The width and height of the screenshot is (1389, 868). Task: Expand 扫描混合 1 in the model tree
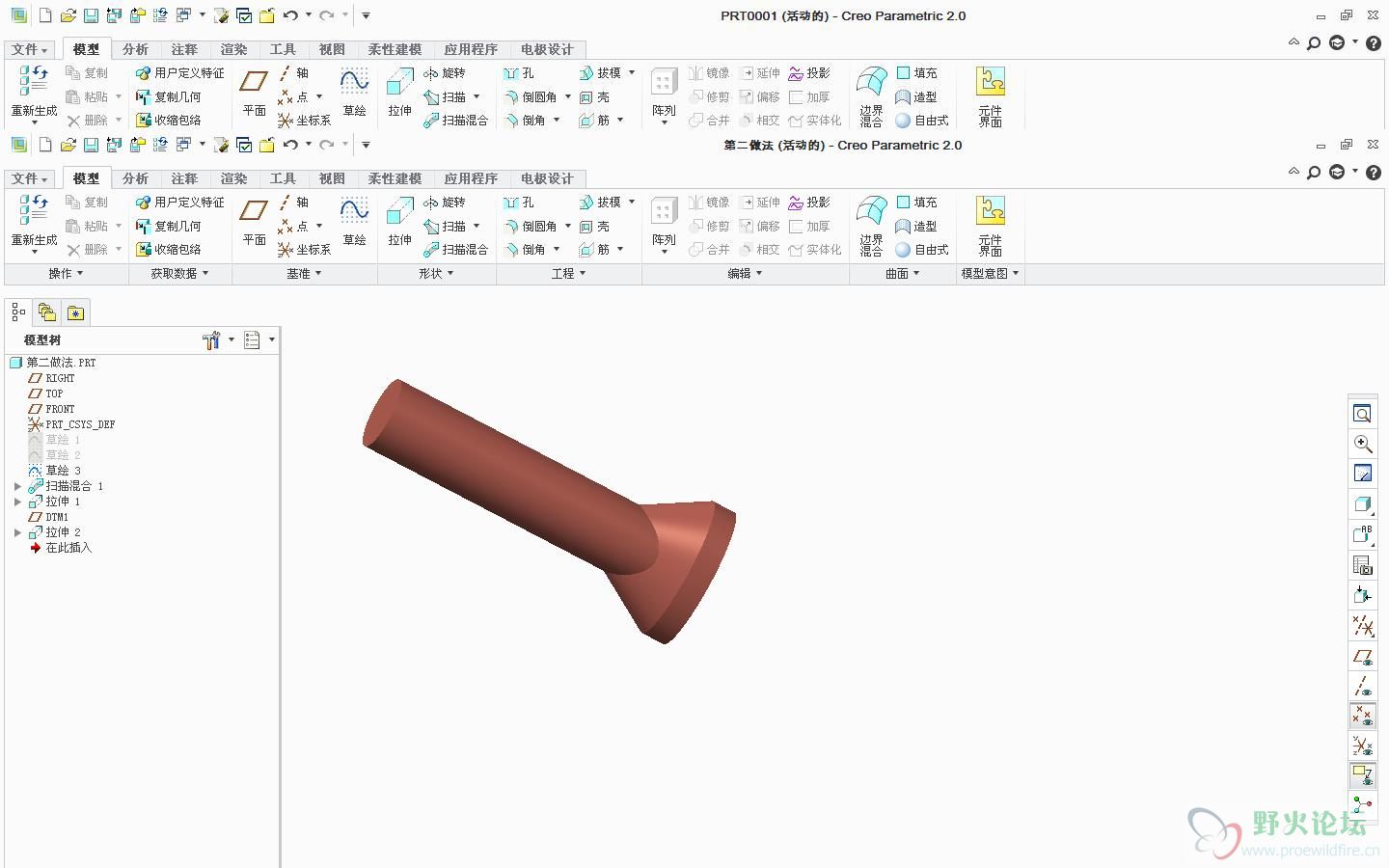tap(17, 486)
